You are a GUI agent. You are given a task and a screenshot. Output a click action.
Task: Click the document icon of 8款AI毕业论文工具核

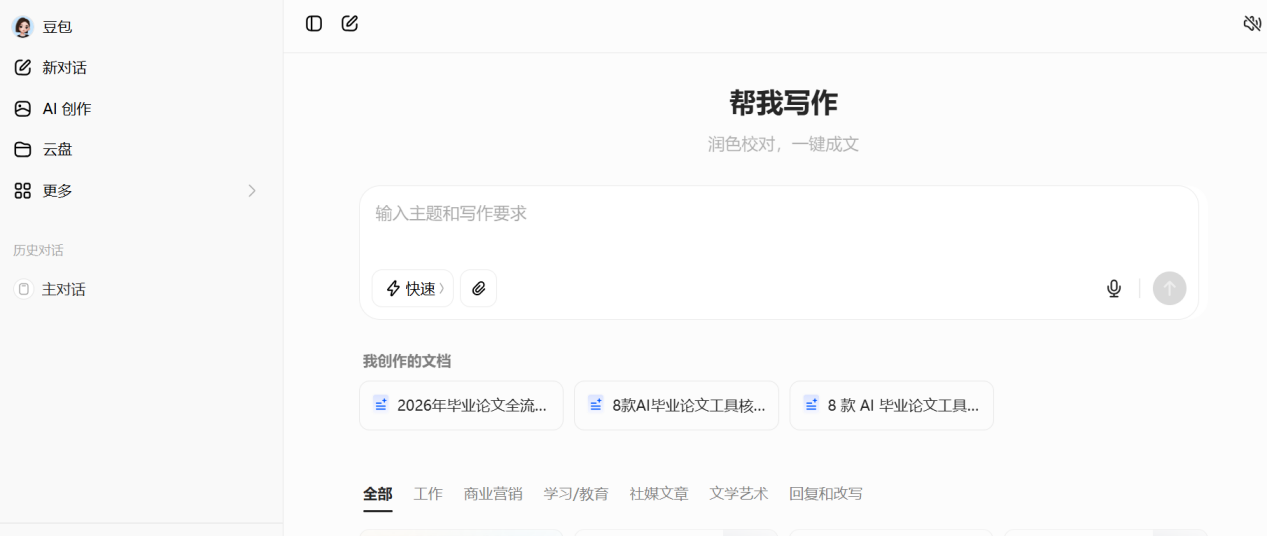pyautogui.click(x=596, y=405)
